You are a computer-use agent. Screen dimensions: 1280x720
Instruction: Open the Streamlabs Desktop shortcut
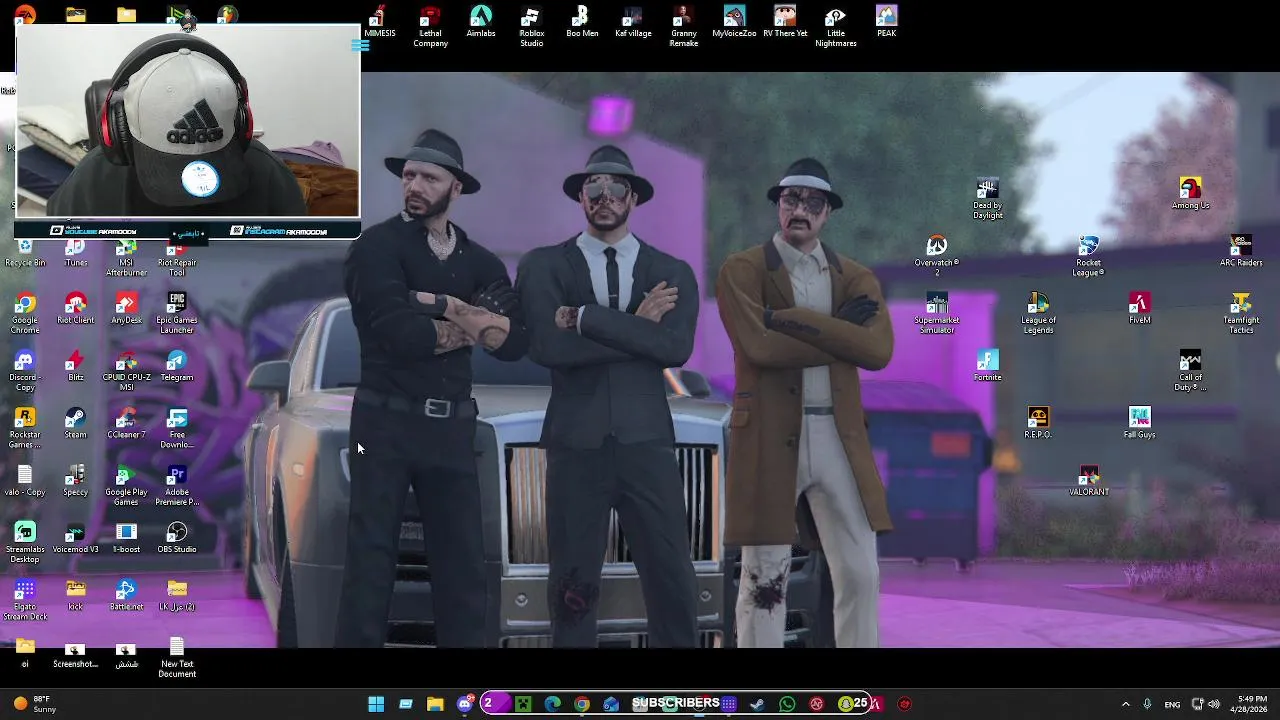tap(25, 541)
